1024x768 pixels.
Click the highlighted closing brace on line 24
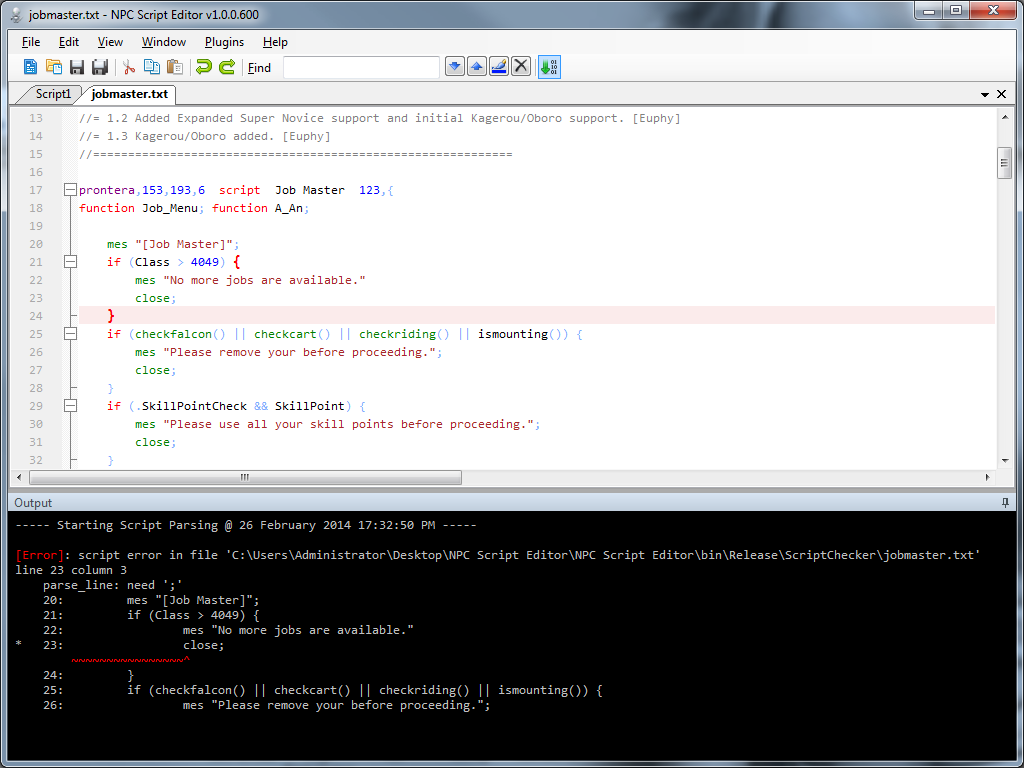(x=111, y=316)
